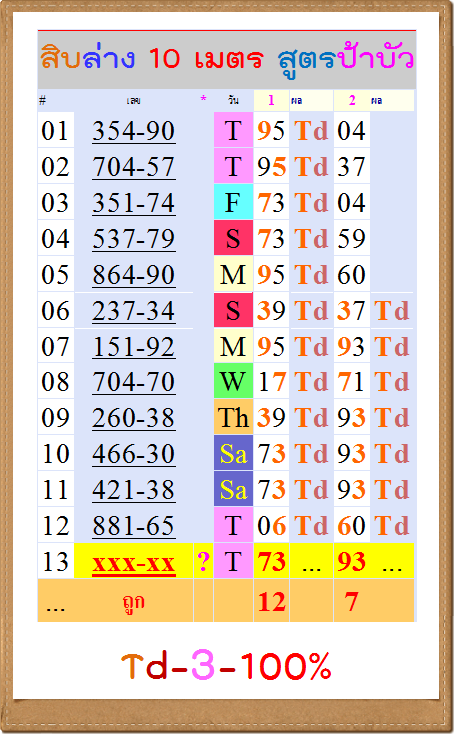Select the red total 12 in bottom row
This screenshot has width=454, height=734.
pyautogui.click(x=271, y=602)
